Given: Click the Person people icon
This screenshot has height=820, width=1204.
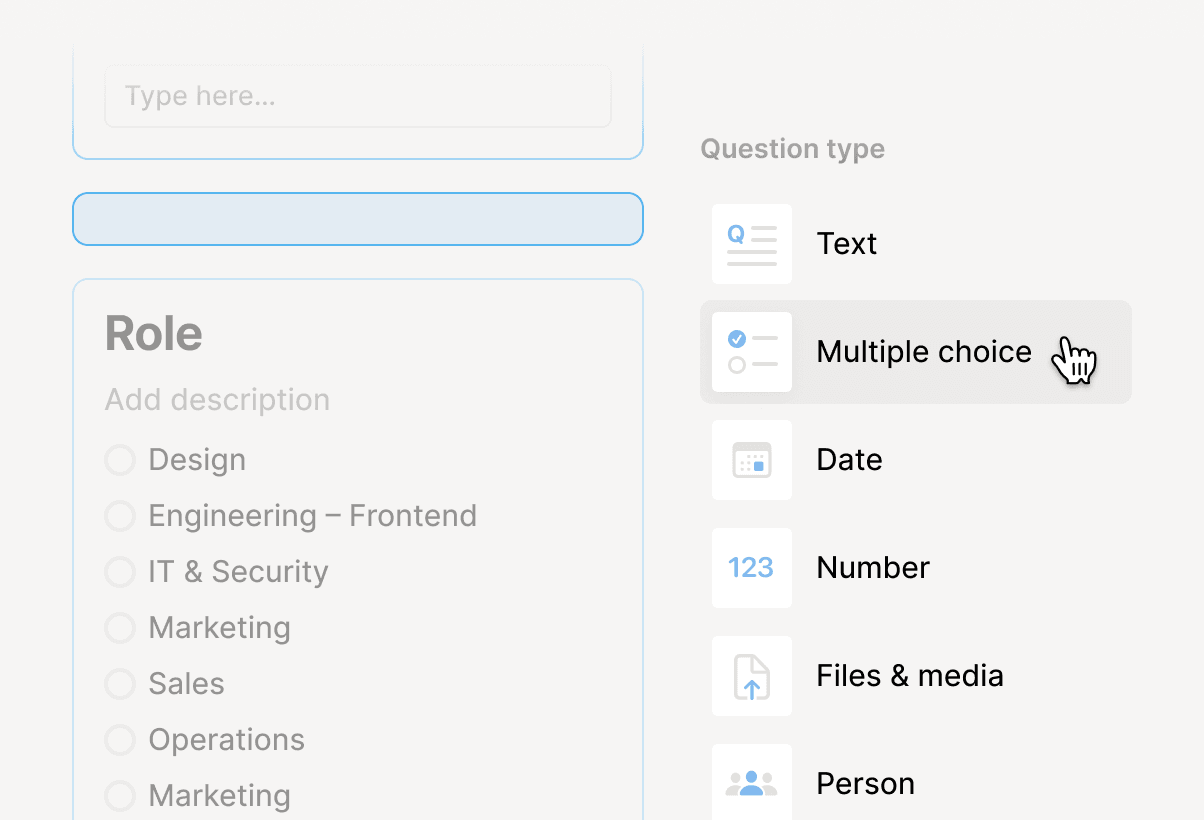Looking at the screenshot, I should point(752,784).
